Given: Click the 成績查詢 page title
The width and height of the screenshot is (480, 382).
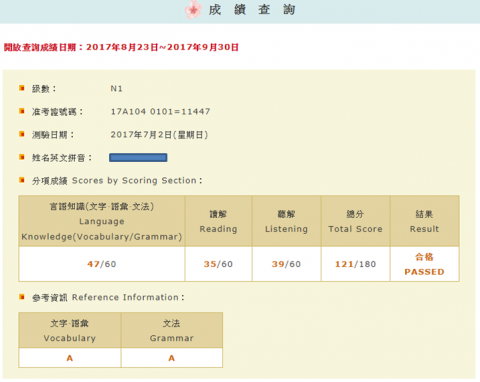Looking at the screenshot, I should [x=252, y=9].
